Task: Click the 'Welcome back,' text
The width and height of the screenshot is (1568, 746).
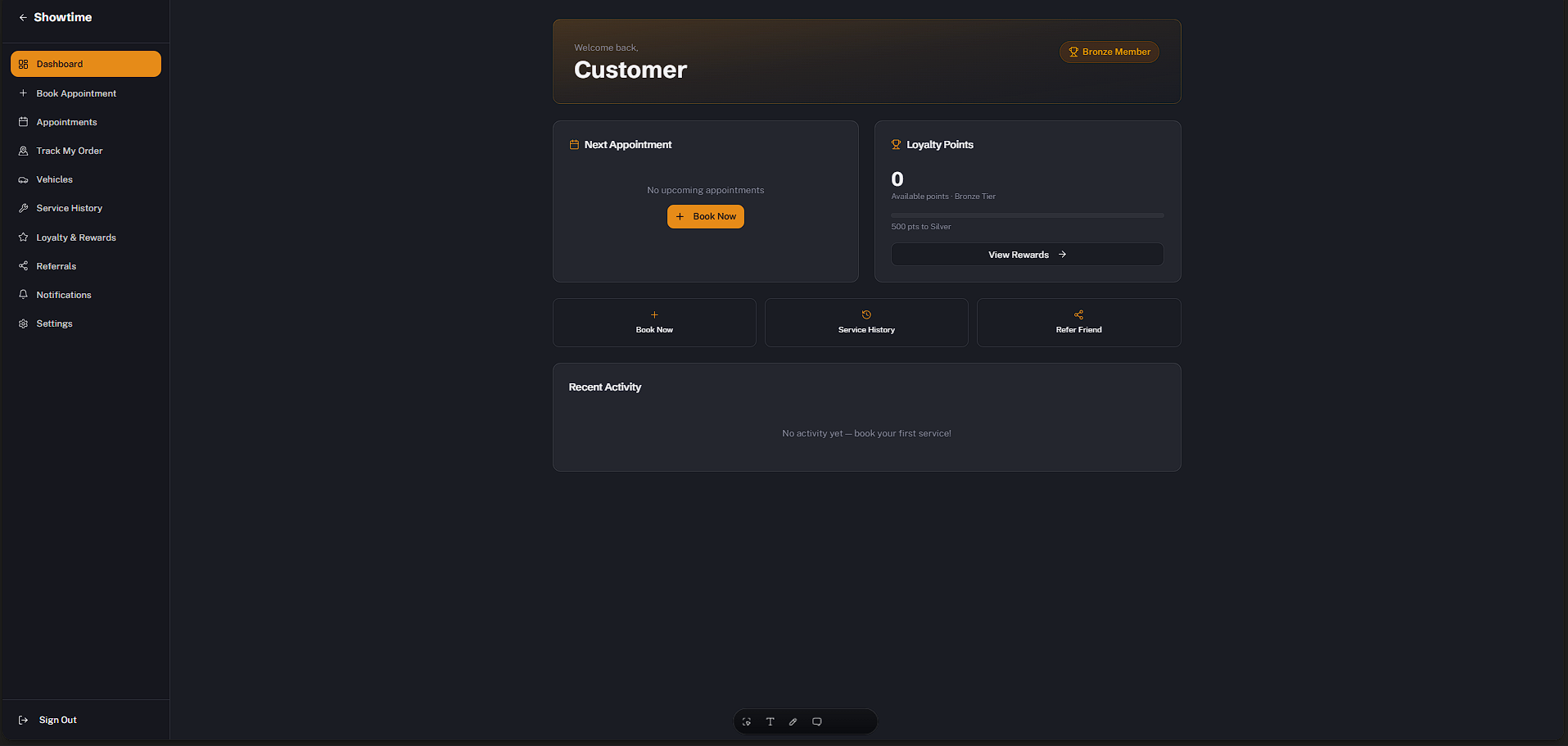Action: tap(606, 47)
